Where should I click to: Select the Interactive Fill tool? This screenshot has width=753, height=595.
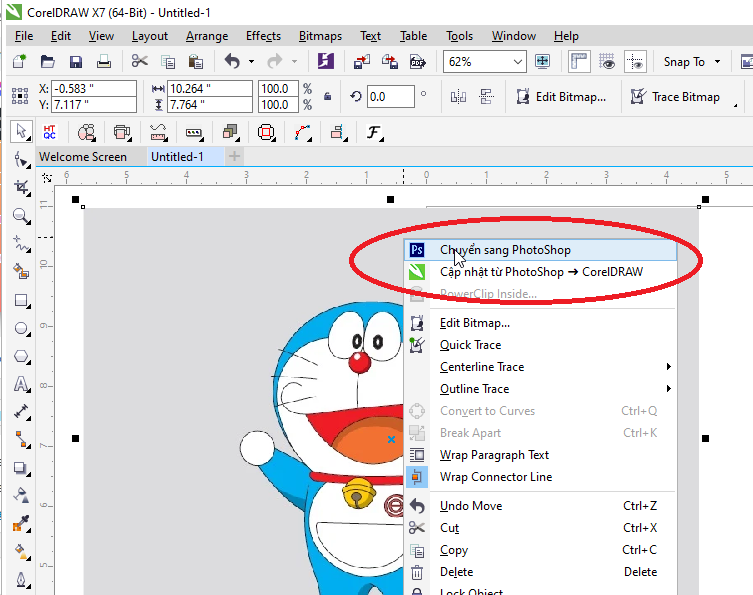point(21,551)
